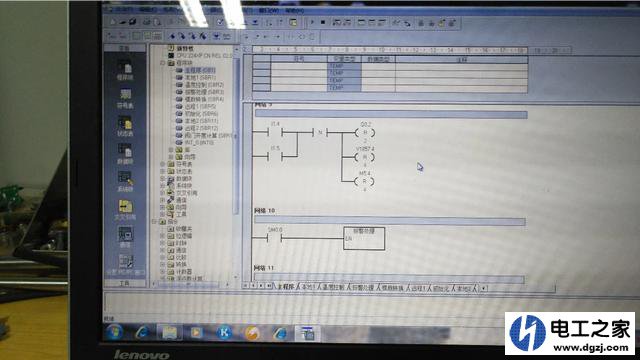
Task: Click tab scroll arrow right of editor tabs
Action: [x=484, y=288]
